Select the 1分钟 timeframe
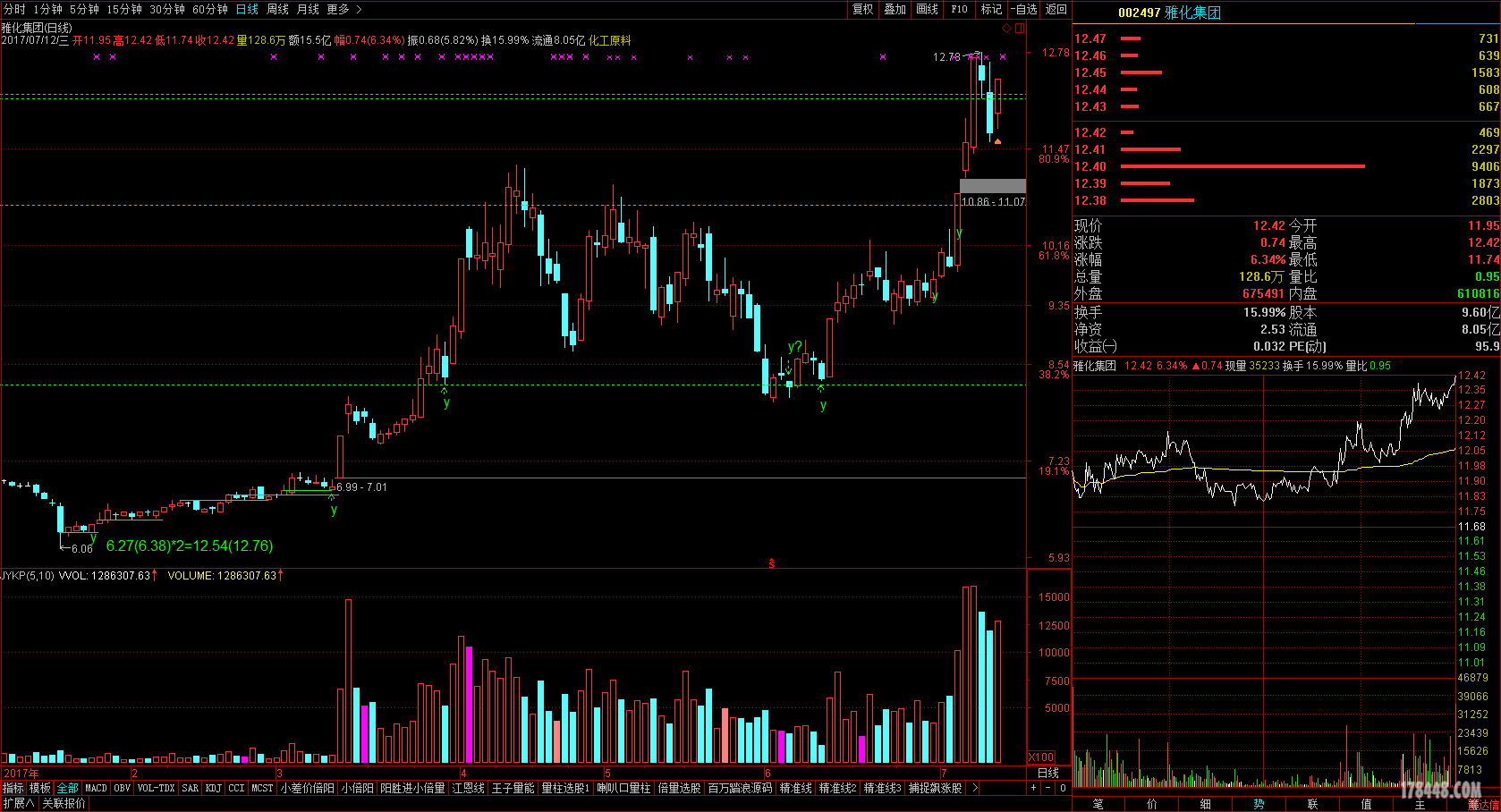Viewport: 1501px width, 812px height. tap(47, 9)
